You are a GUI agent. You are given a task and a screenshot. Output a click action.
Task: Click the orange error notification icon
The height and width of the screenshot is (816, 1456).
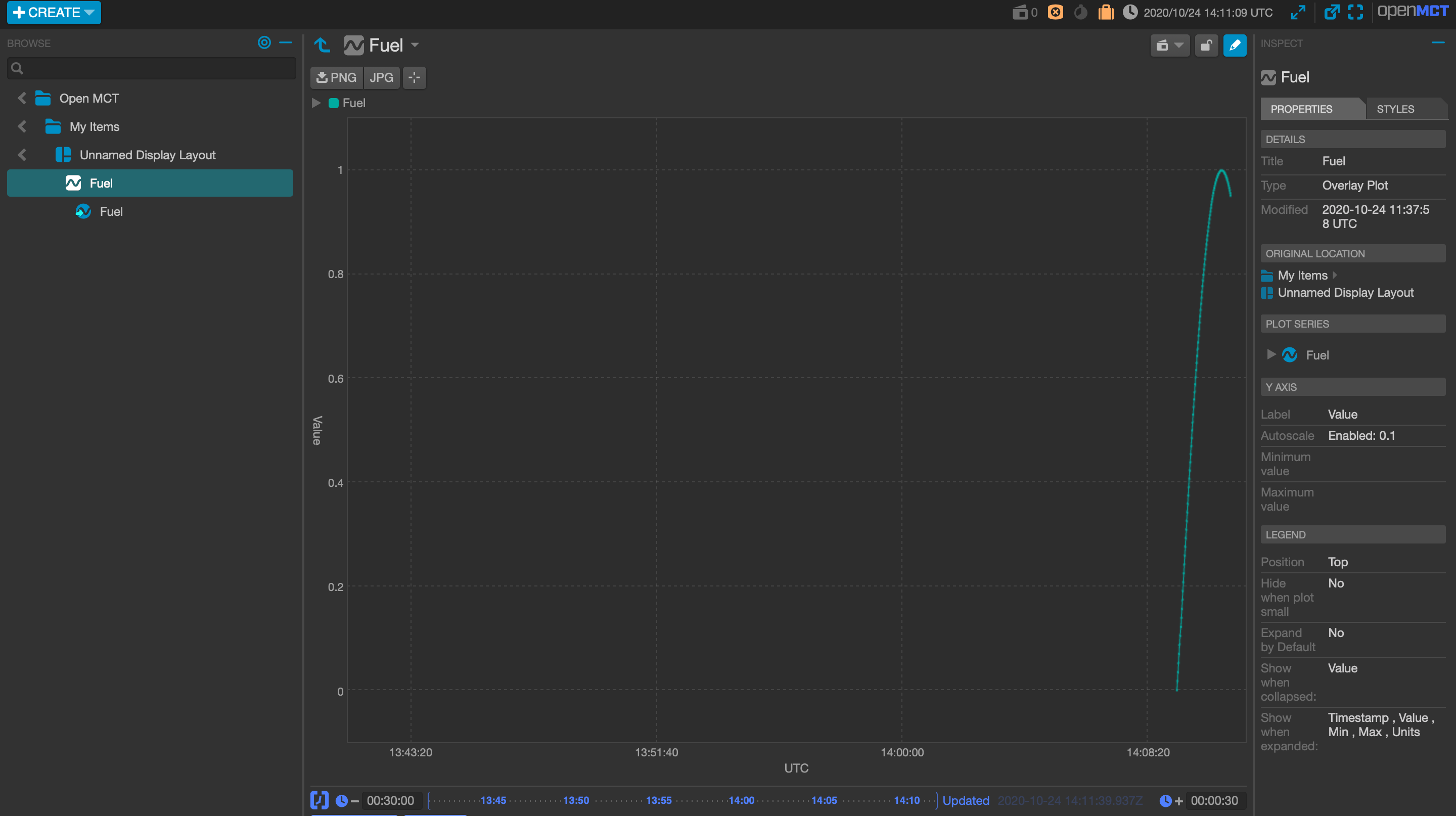tap(1055, 12)
